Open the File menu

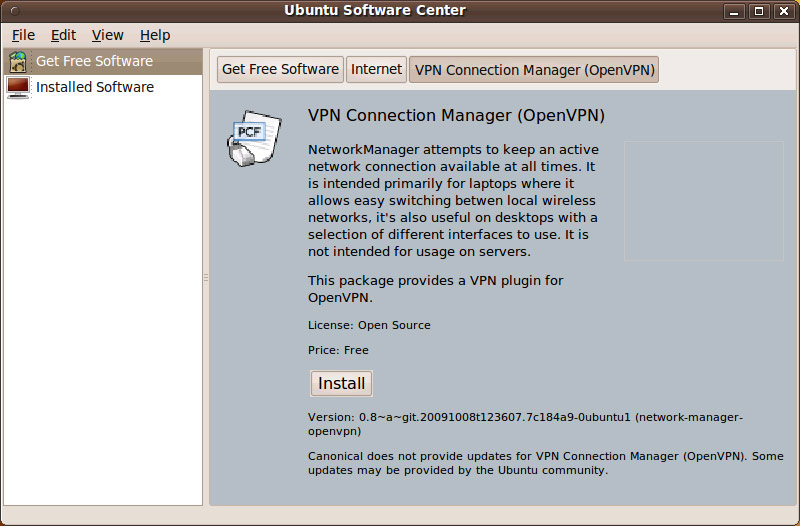pos(23,35)
